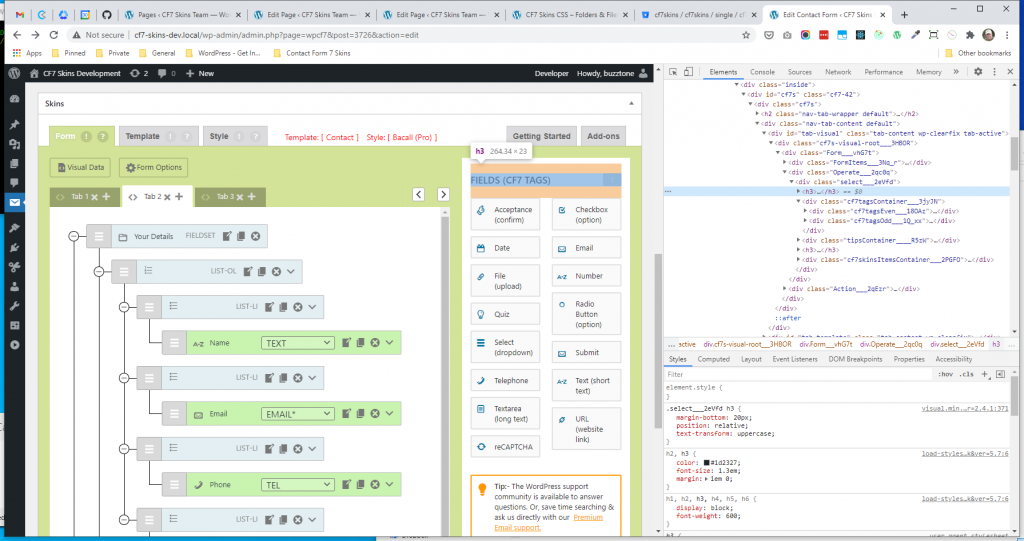Open Form Options settings
This screenshot has width=1024, height=541.
click(x=152, y=168)
